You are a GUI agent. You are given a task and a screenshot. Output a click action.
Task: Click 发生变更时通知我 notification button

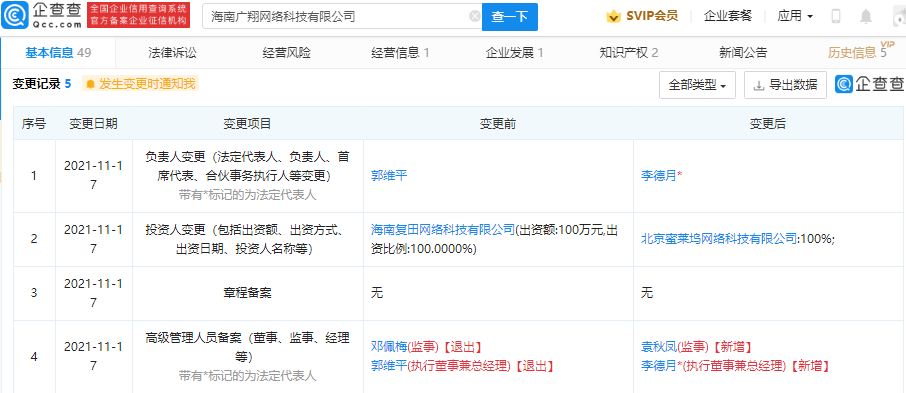(140, 84)
